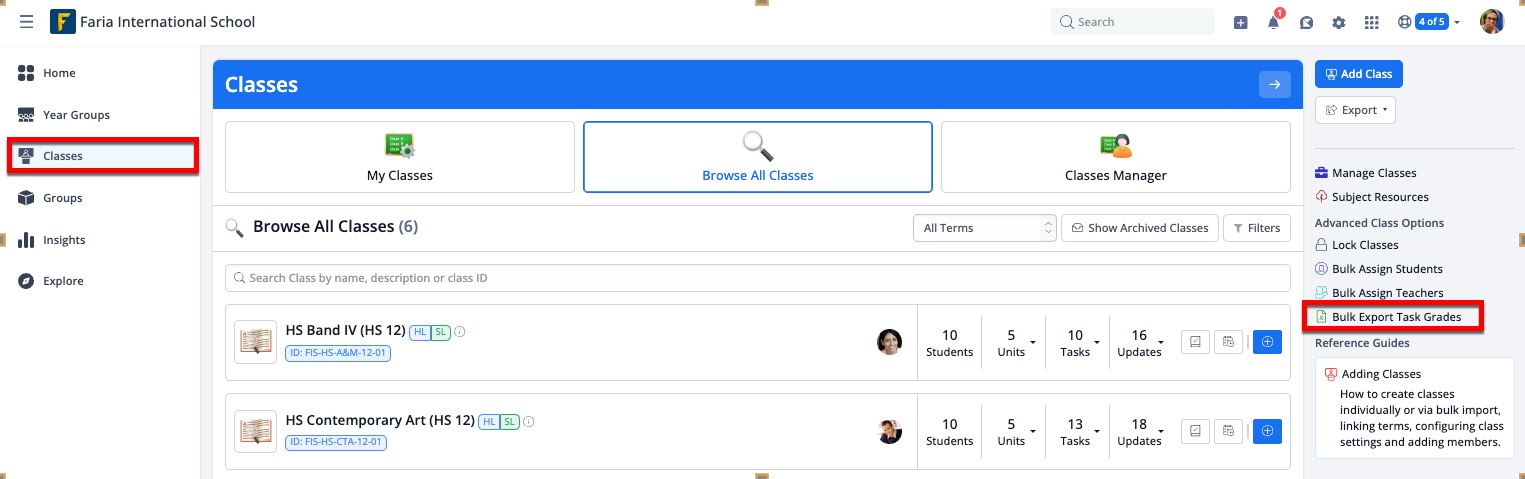
Task: Switch to the My Classes tab
Action: pyautogui.click(x=400, y=157)
